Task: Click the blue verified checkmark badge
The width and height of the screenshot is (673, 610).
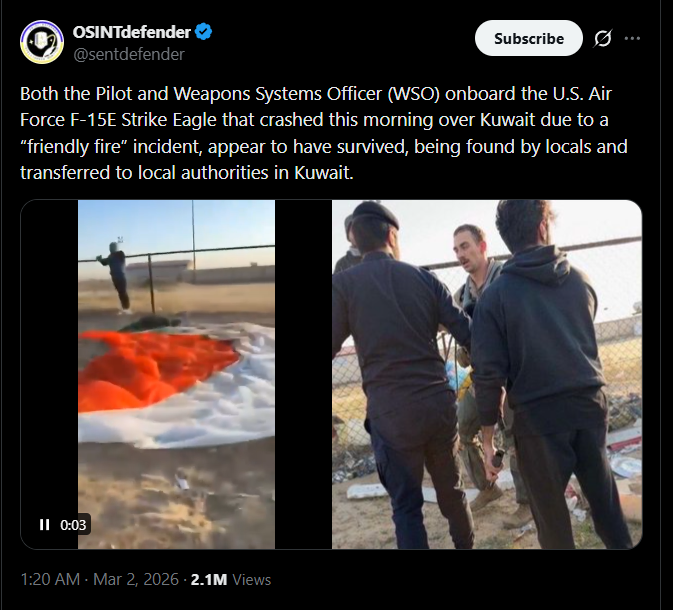Action: click(203, 32)
